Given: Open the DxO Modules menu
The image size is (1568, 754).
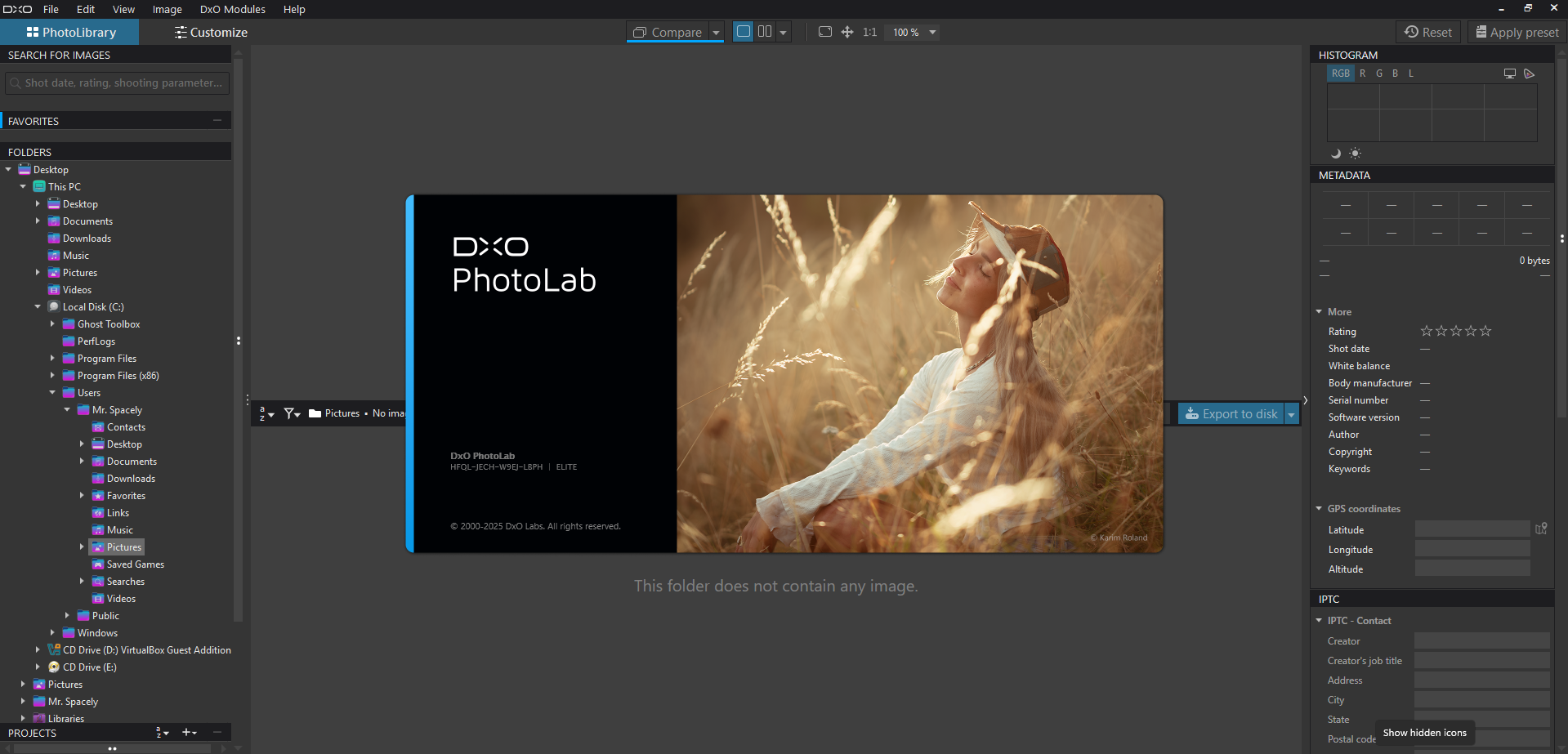Looking at the screenshot, I should click(x=233, y=9).
